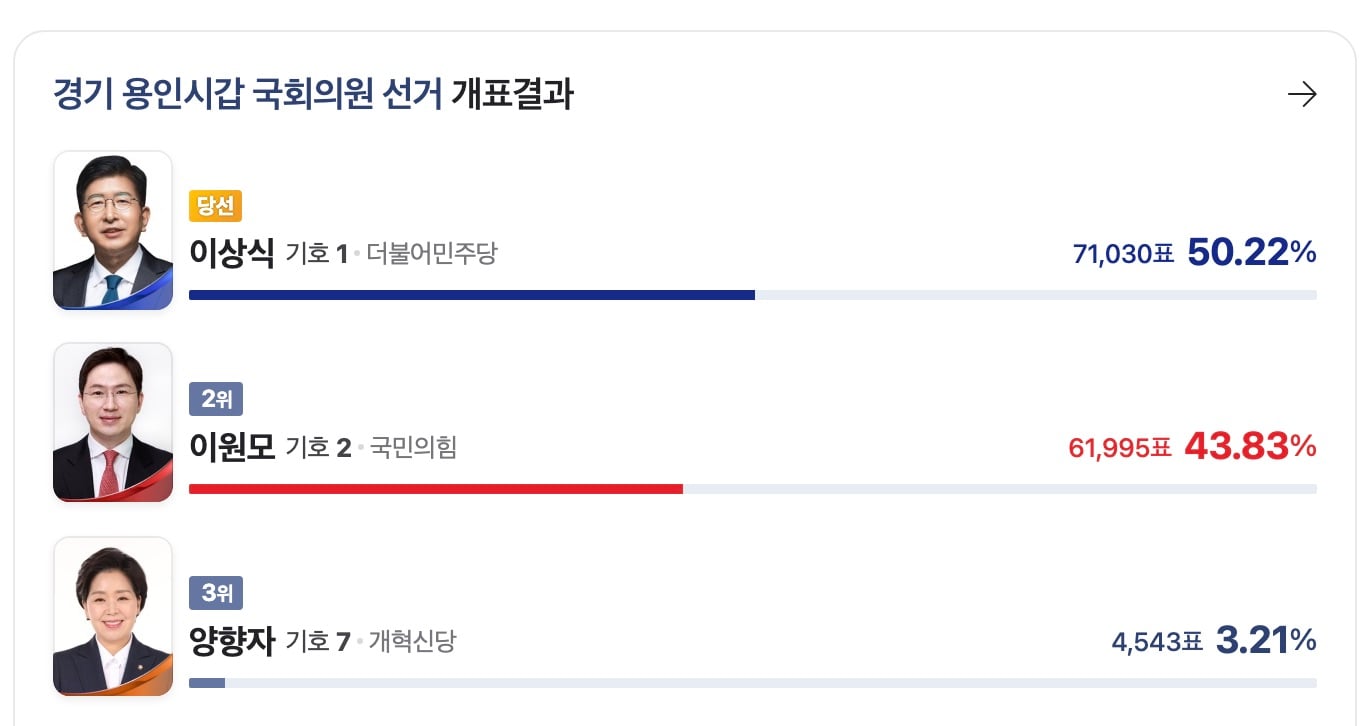This screenshot has width=1372, height=726.
Task: Click the 개혁신당 party label
Action: (x=412, y=641)
